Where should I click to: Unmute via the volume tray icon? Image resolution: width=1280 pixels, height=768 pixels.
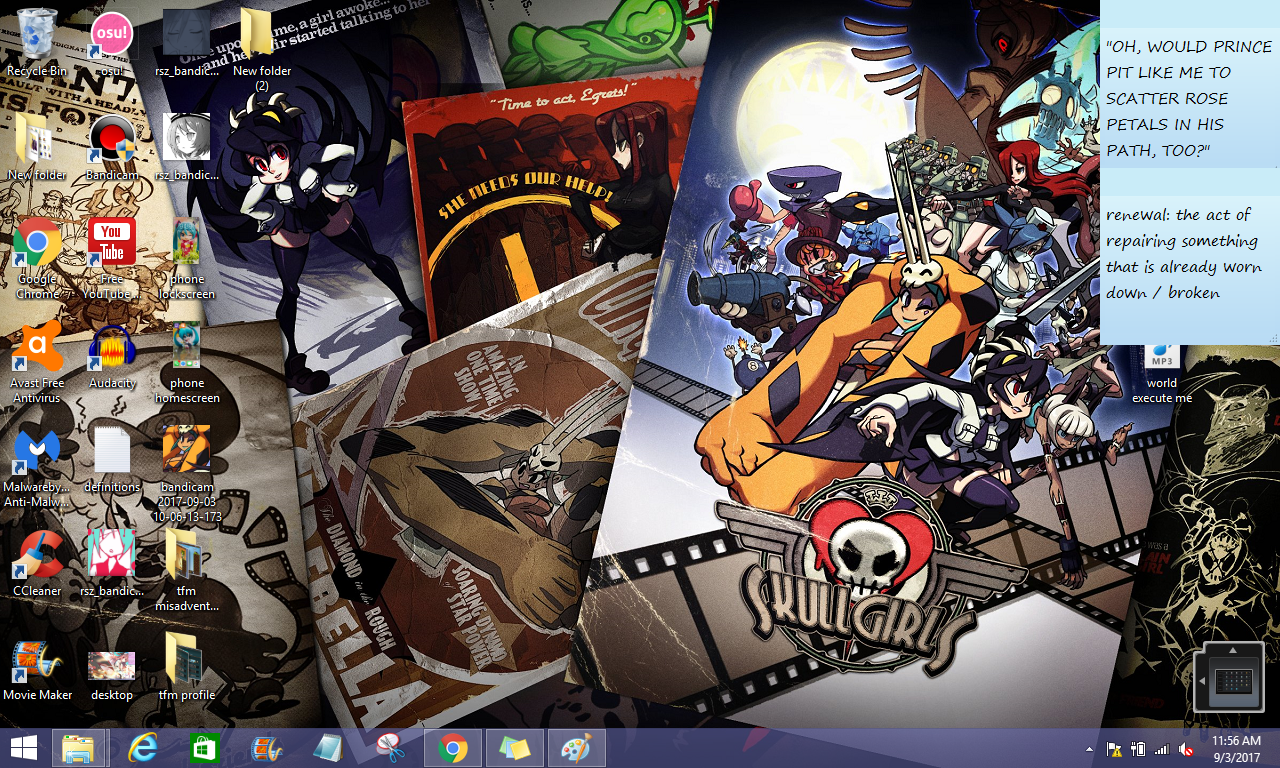click(x=1186, y=749)
